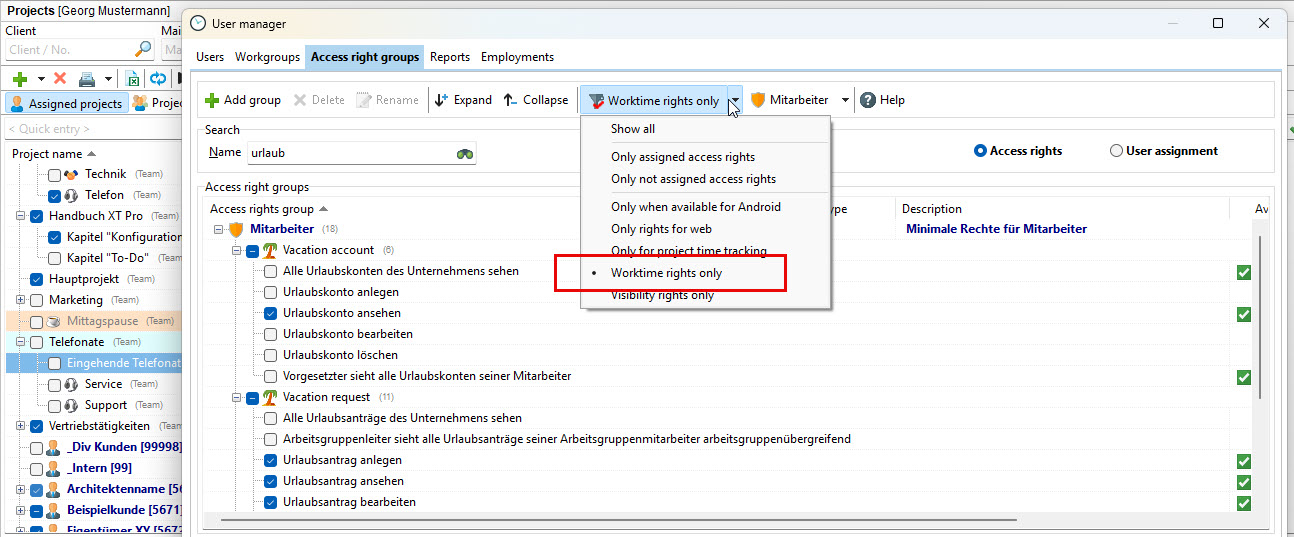Image resolution: width=1294 pixels, height=537 pixels.
Task: Click the Quick entry input field
Action: coord(90,129)
